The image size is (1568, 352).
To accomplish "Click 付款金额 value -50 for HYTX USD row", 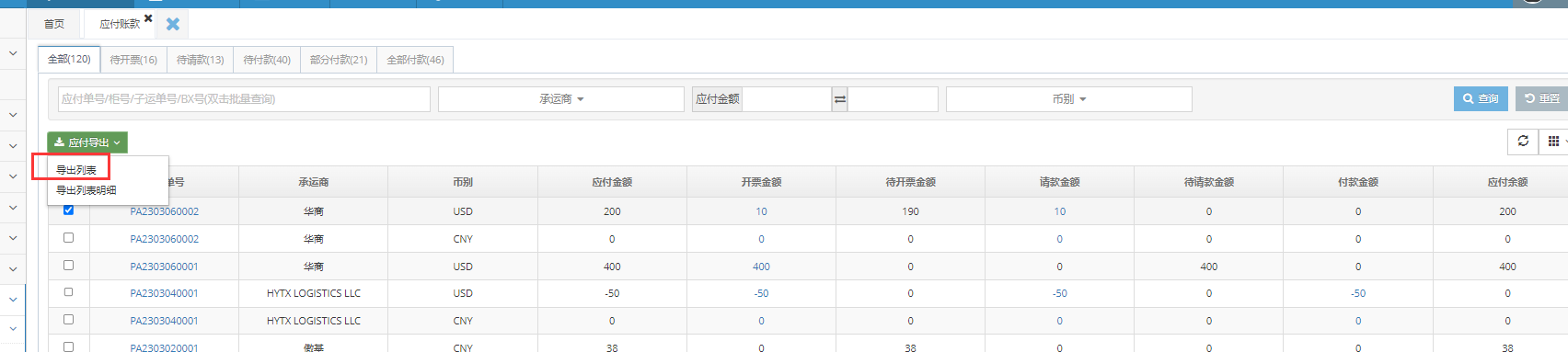I will tap(1358, 293).
